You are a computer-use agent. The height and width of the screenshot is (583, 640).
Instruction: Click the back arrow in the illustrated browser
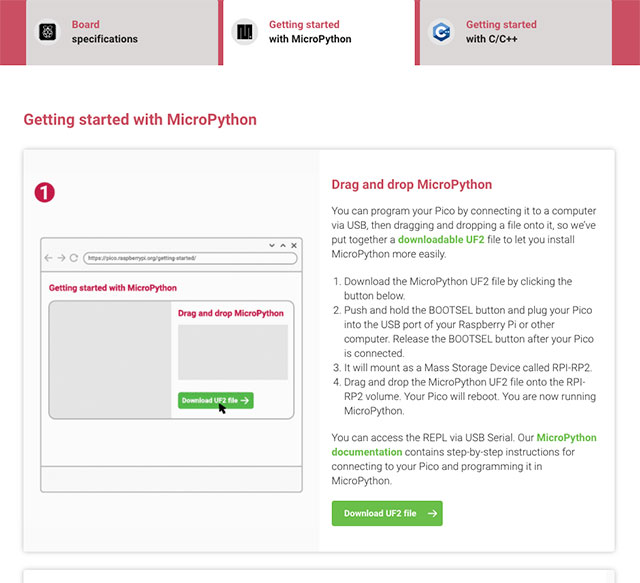(49, 258)
